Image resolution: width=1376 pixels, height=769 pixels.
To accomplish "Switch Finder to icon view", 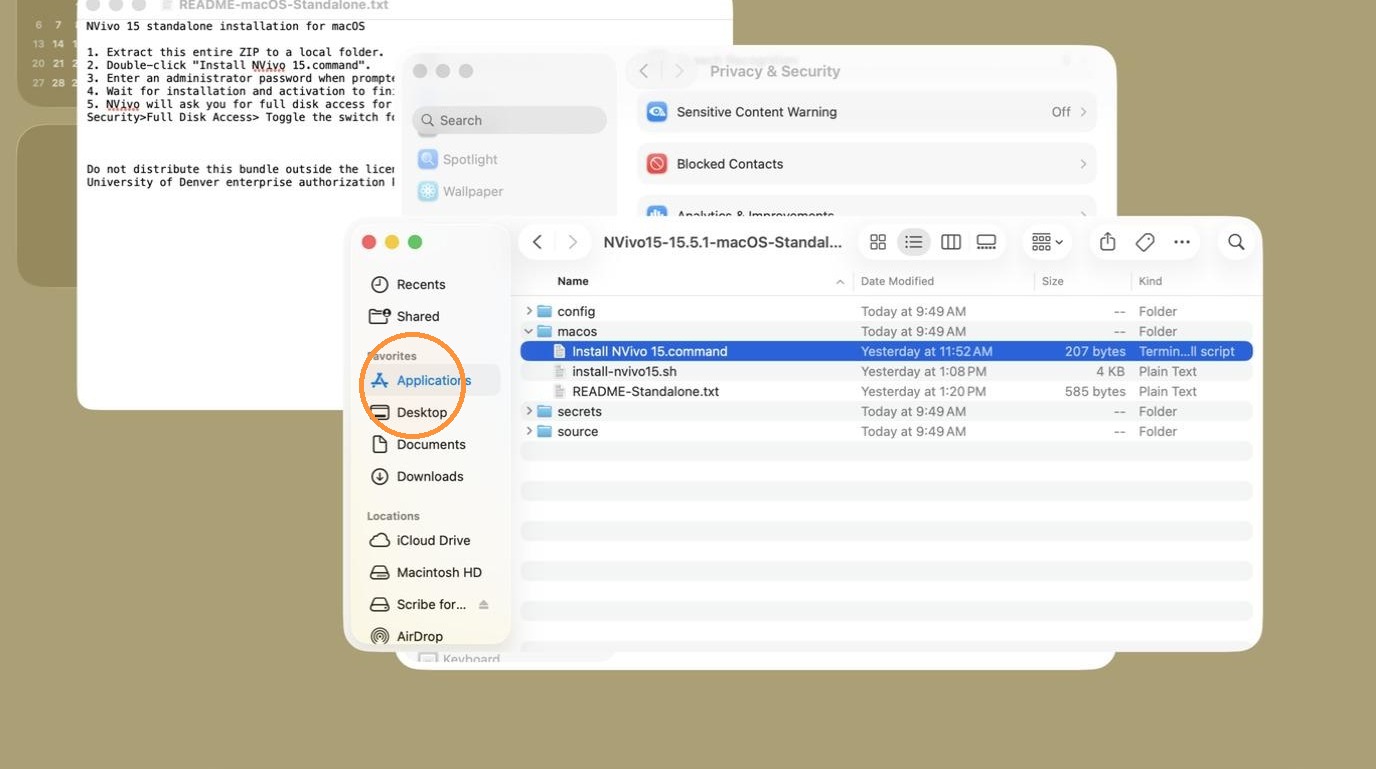I will [x=878, y=242].
